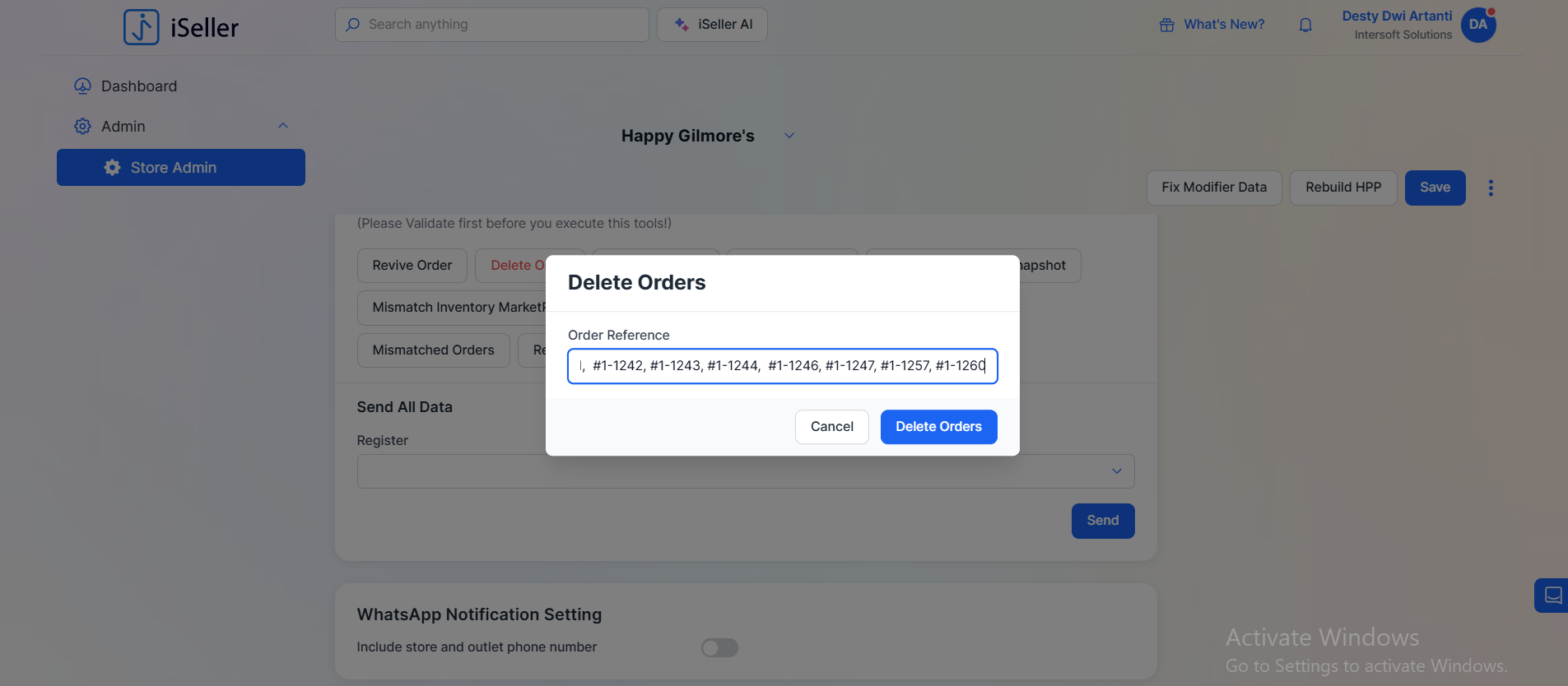
Task: Expand the Happy Gilmore's store dropdown
Action: tap(789, 136)
